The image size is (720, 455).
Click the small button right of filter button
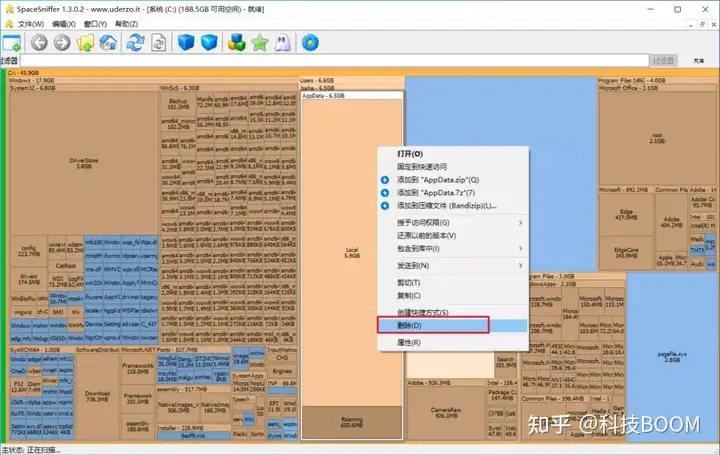pyautogui.click(x=698, y=60)
